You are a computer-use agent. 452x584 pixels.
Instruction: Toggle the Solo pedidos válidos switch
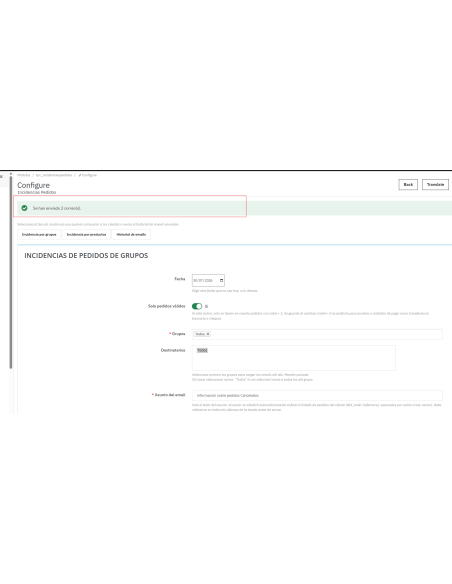197,306
